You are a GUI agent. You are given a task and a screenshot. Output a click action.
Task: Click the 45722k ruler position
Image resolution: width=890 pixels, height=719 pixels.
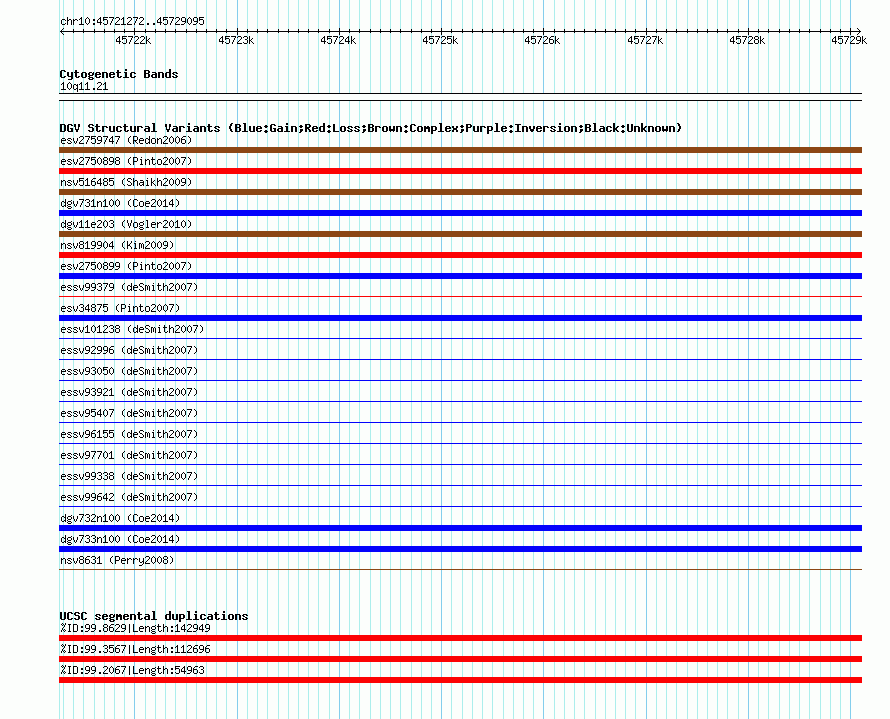point(133,40)
